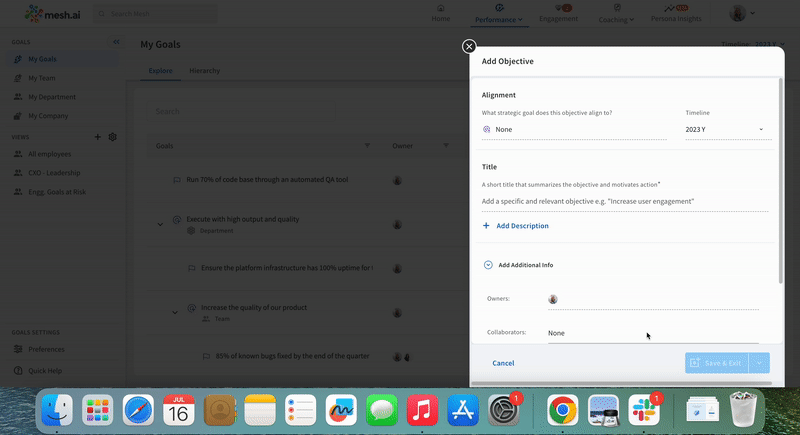Open Contacts from the Dock
800x435 pixels.
point(219,410)
